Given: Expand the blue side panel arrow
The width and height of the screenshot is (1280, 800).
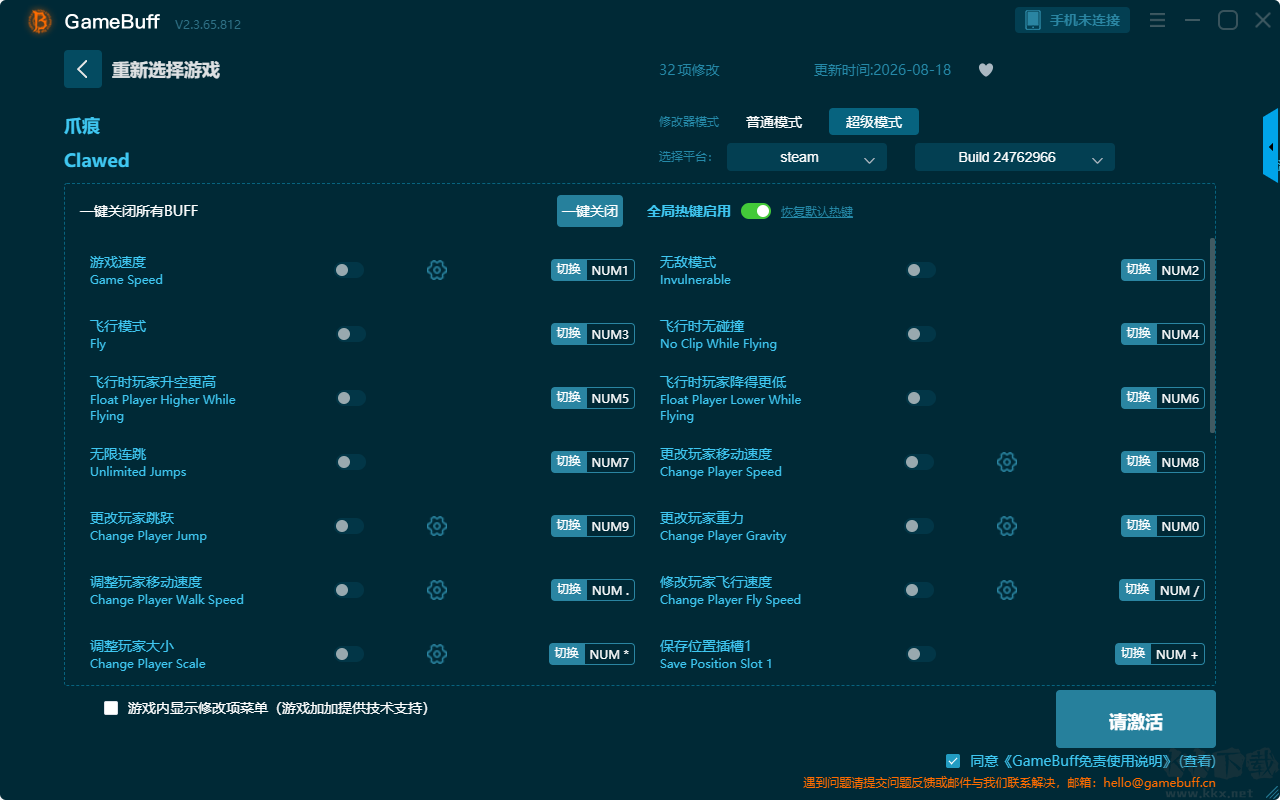Looking at the screenshot, I should [1271, 146].
